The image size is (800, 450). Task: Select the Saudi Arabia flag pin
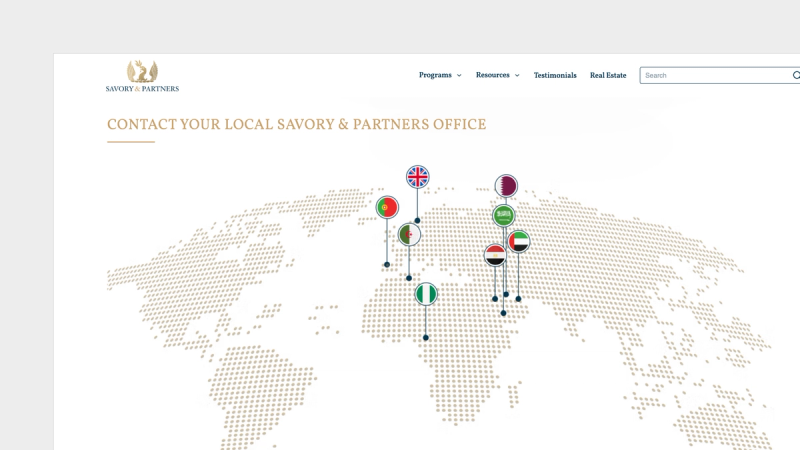[x=504, y=215]
